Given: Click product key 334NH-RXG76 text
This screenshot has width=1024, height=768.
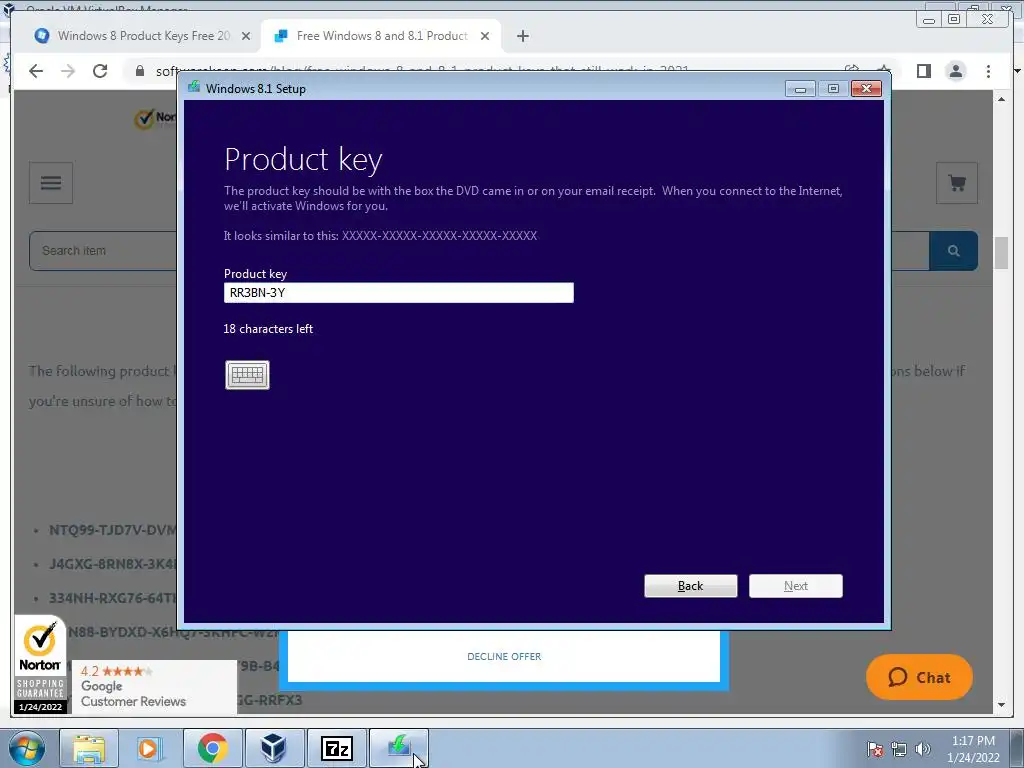Looking at the screenshot, I should [x=112, y=598].
